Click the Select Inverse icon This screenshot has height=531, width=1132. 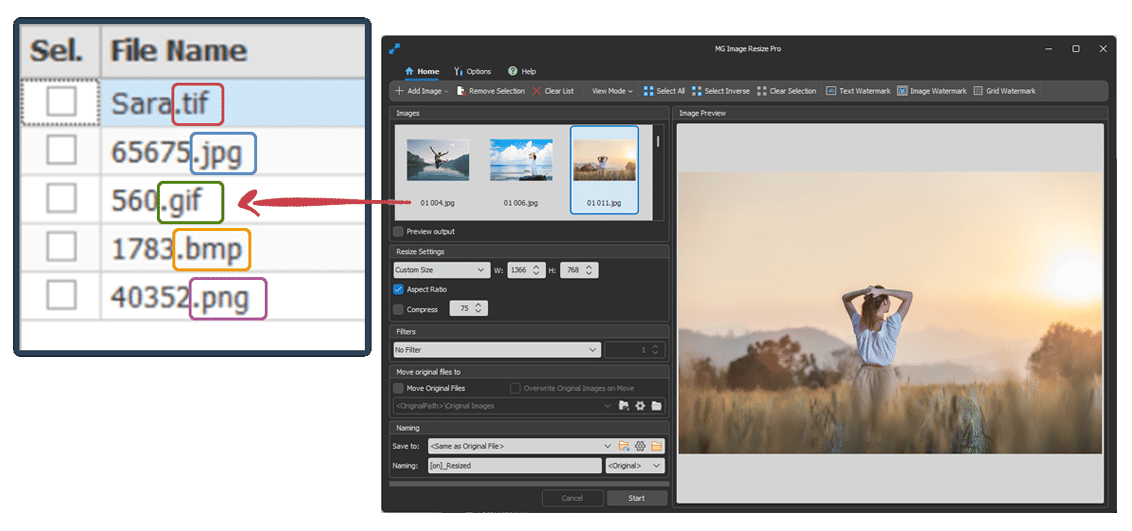coord(697,91)
